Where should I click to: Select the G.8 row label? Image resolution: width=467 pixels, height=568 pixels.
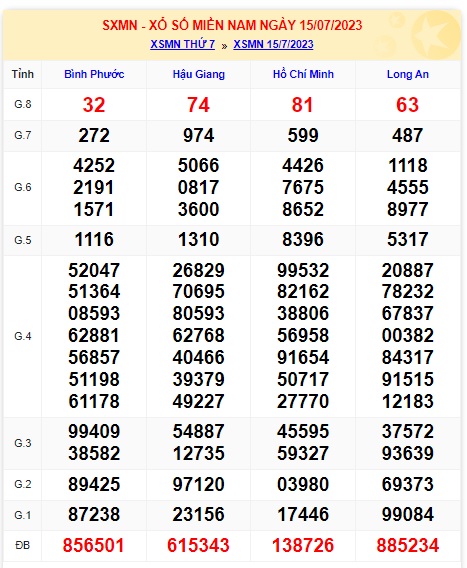point(23,105)
